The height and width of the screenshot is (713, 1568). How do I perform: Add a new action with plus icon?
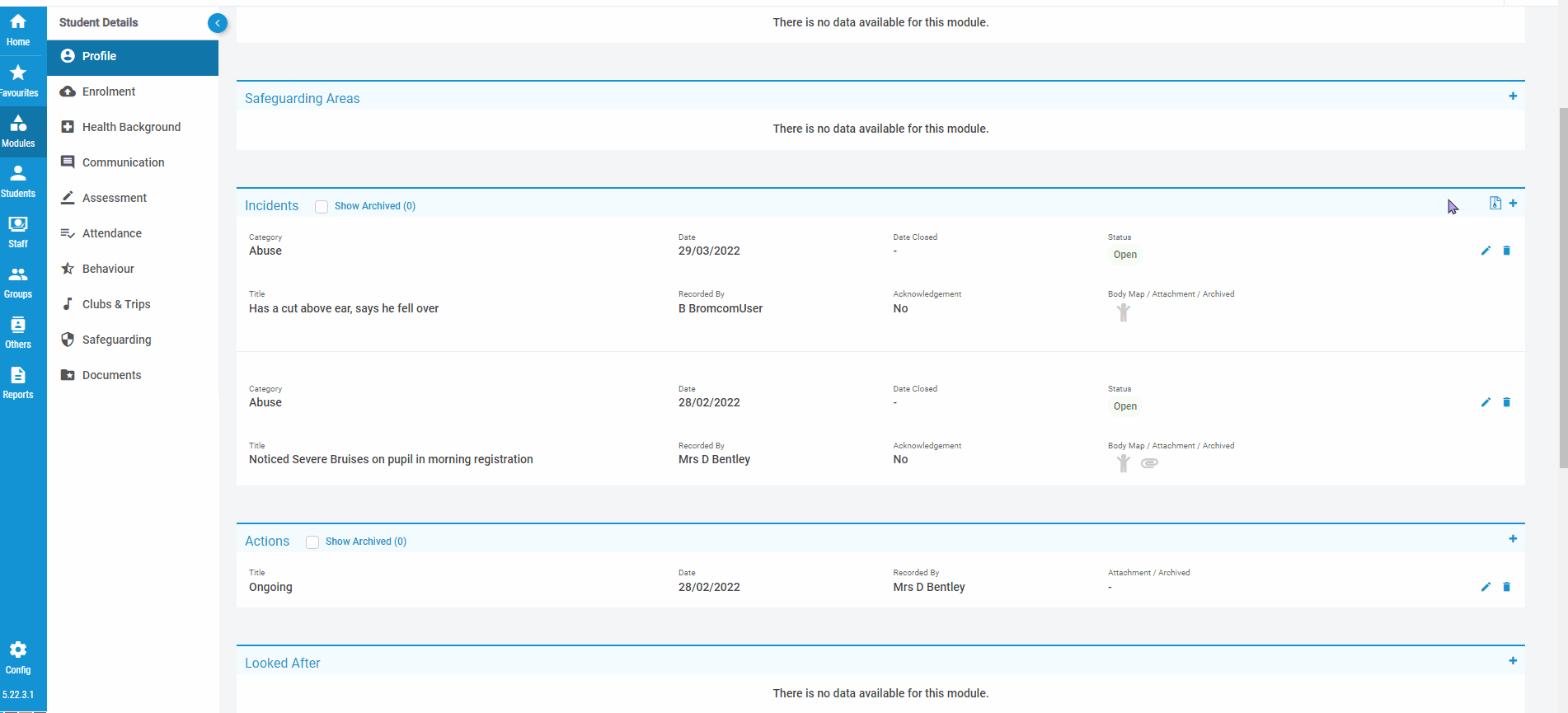click(1513, 539)
